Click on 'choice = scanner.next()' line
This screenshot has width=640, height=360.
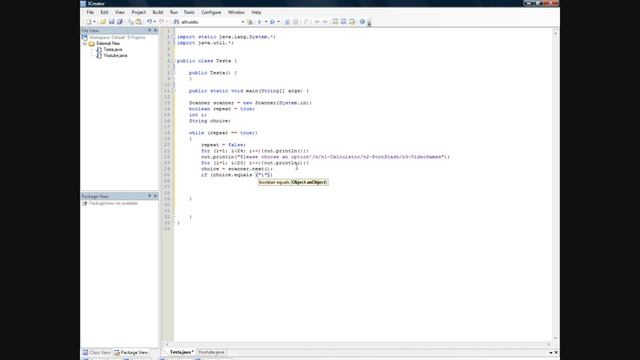click(x=237, y=169)
